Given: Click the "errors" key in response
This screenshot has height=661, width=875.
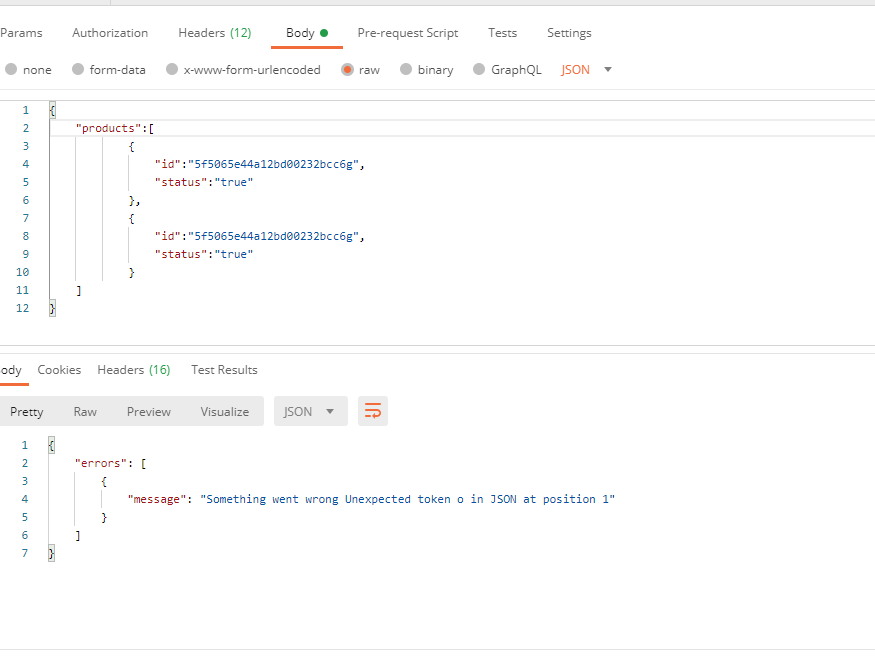Looking at the screenshot, I should coord(100,463).
